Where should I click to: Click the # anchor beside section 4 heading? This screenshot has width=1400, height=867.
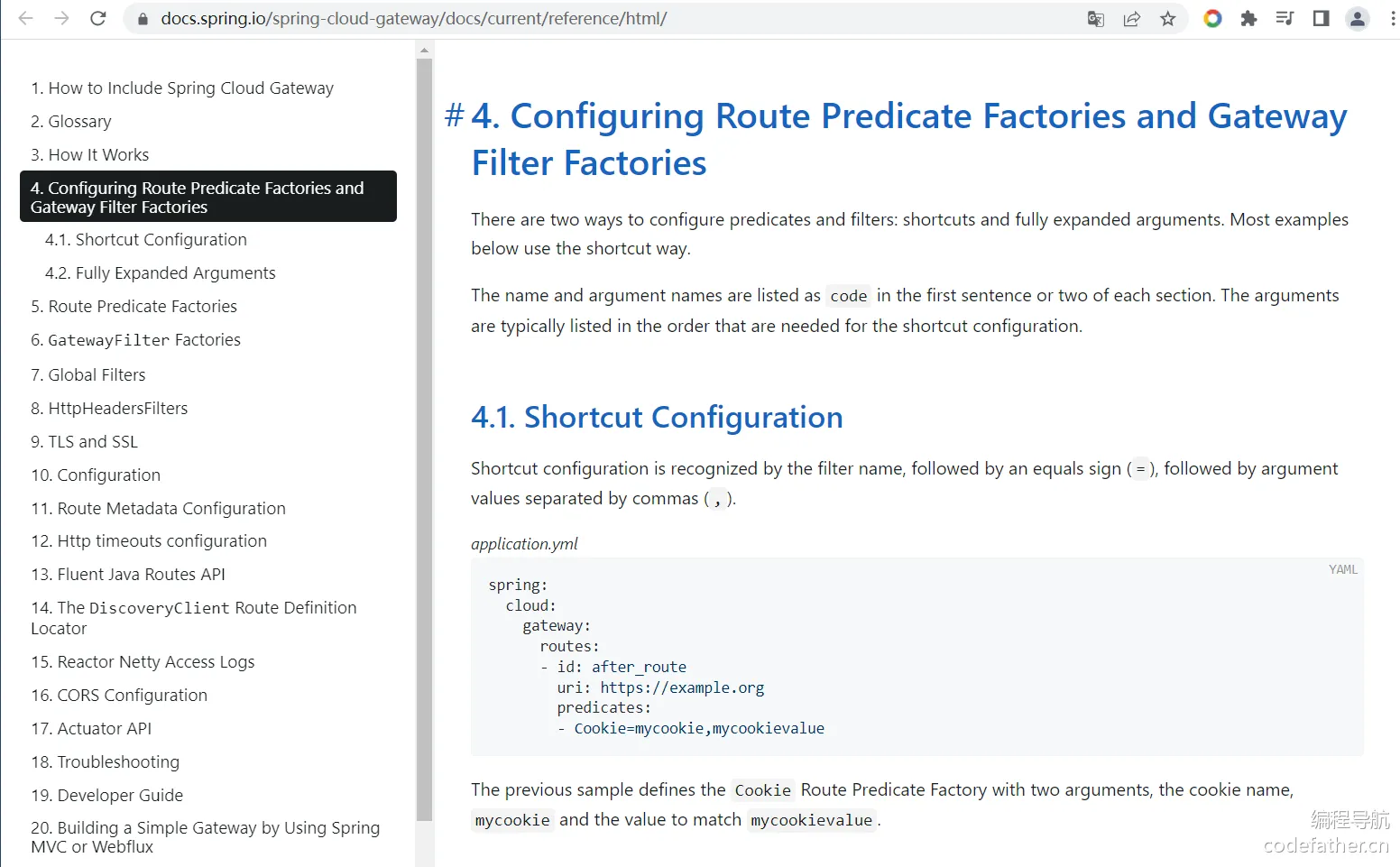(x=455, y=115)
